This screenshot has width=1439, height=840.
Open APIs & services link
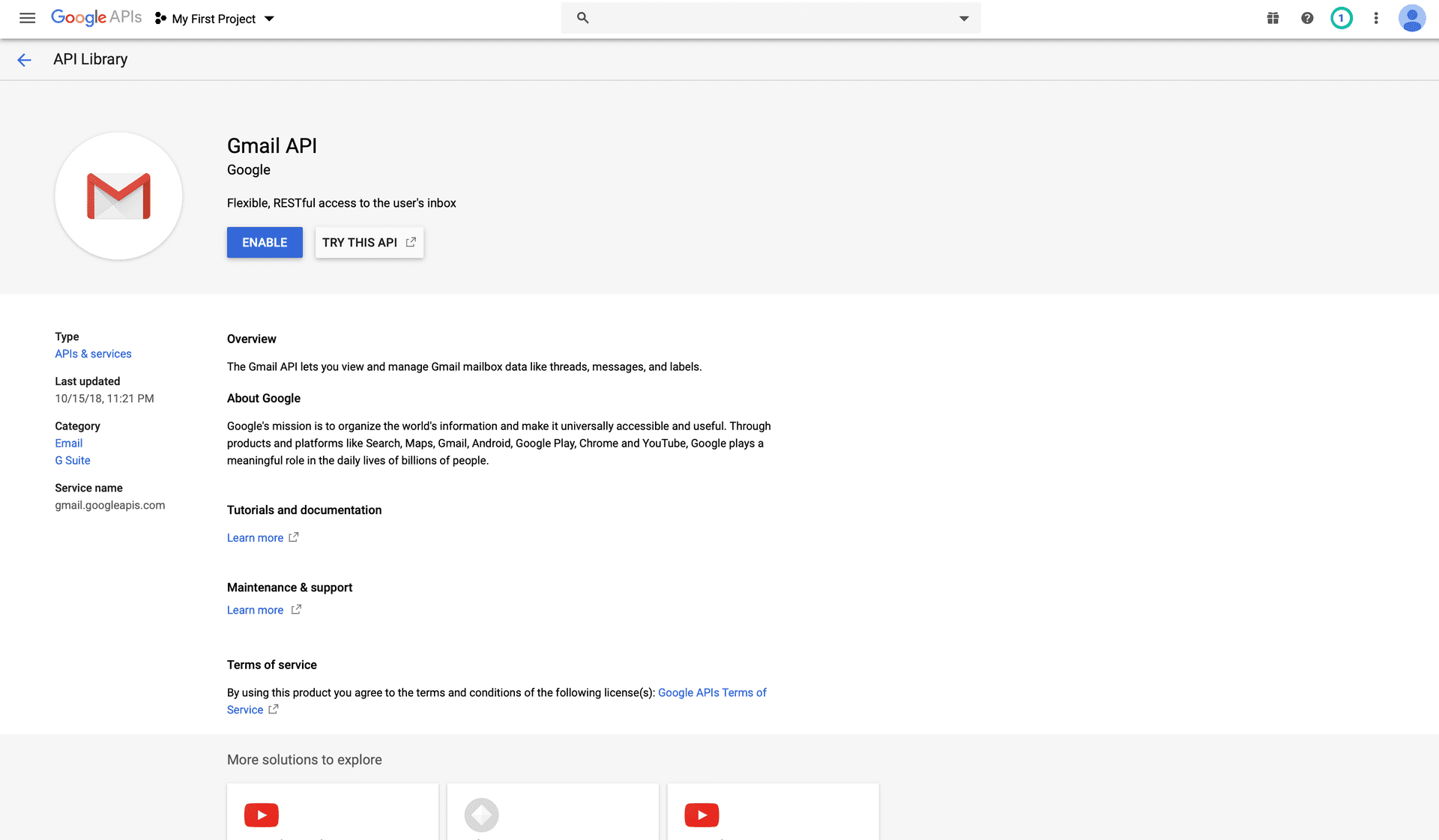click(x=93, y=354)
